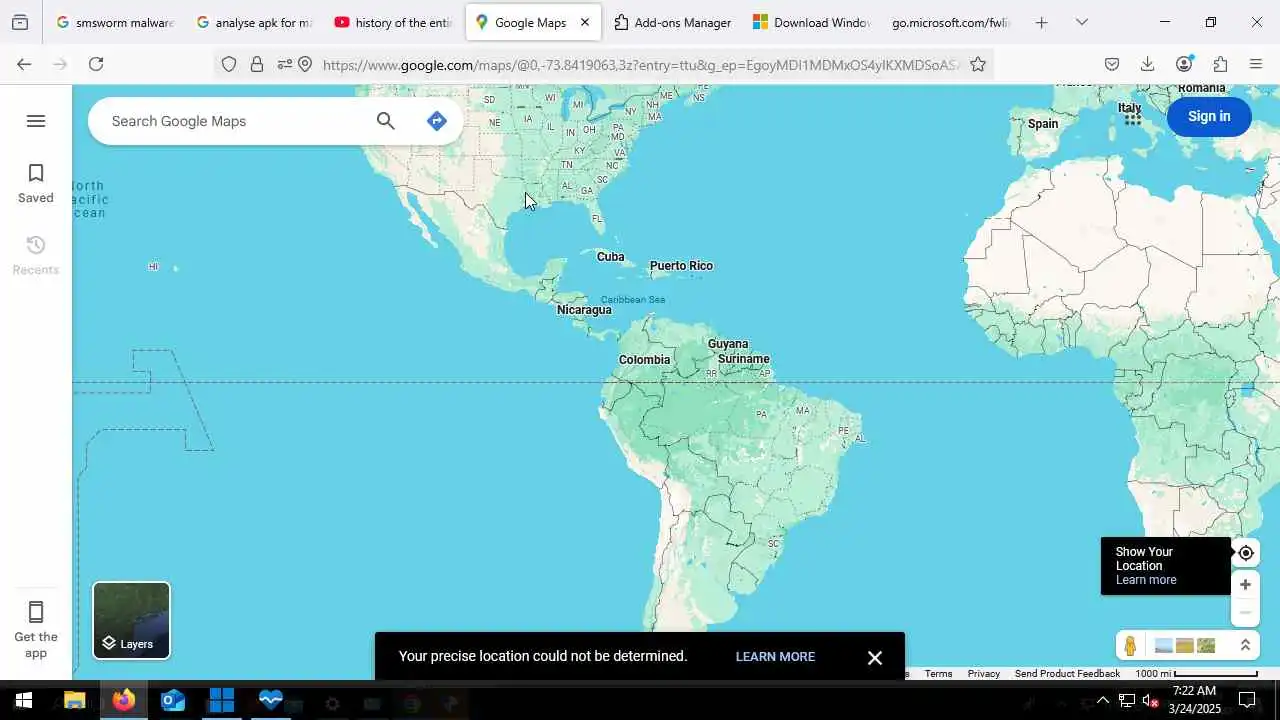Bookmark this page with star icon

click(978, 64)
